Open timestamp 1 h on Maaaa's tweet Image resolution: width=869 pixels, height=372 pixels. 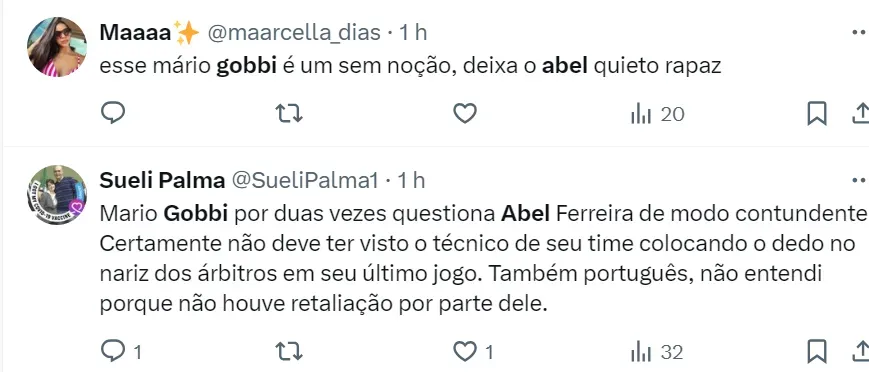(413, 33)
